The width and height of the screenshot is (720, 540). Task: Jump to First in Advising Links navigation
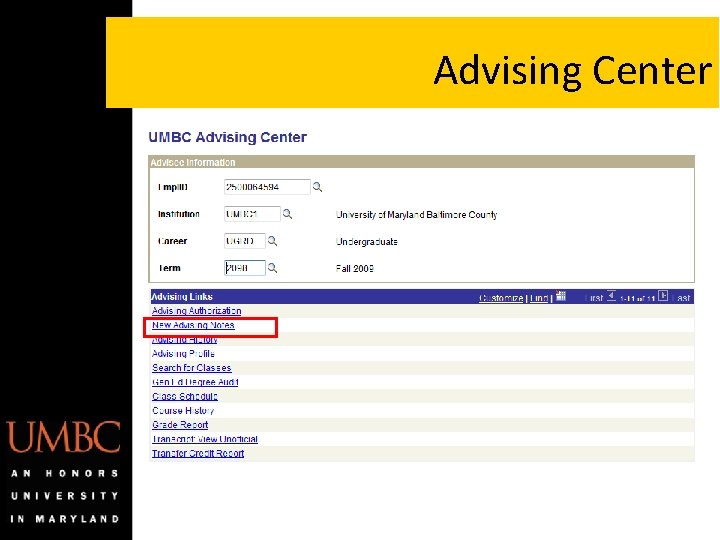click(x=594, y=298)
